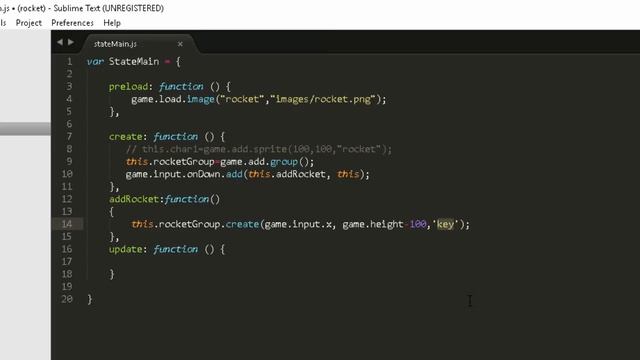The height and width of the screenshot is (360, 640).
Task: Click the highlighted 'key' string
Action: click(445, 224)
